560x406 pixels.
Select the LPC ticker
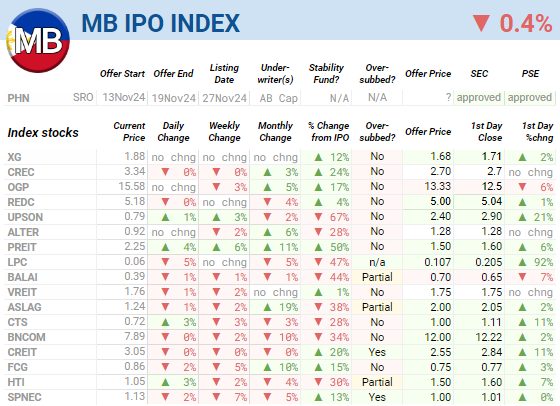click(x=17, y=262)
